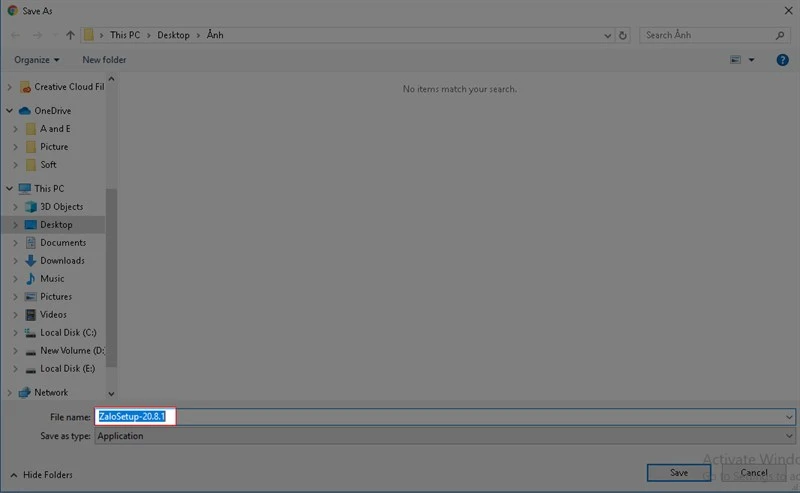Open the Help question mark icon
This screenshot has height=493, width=800.
coord(782,60)
